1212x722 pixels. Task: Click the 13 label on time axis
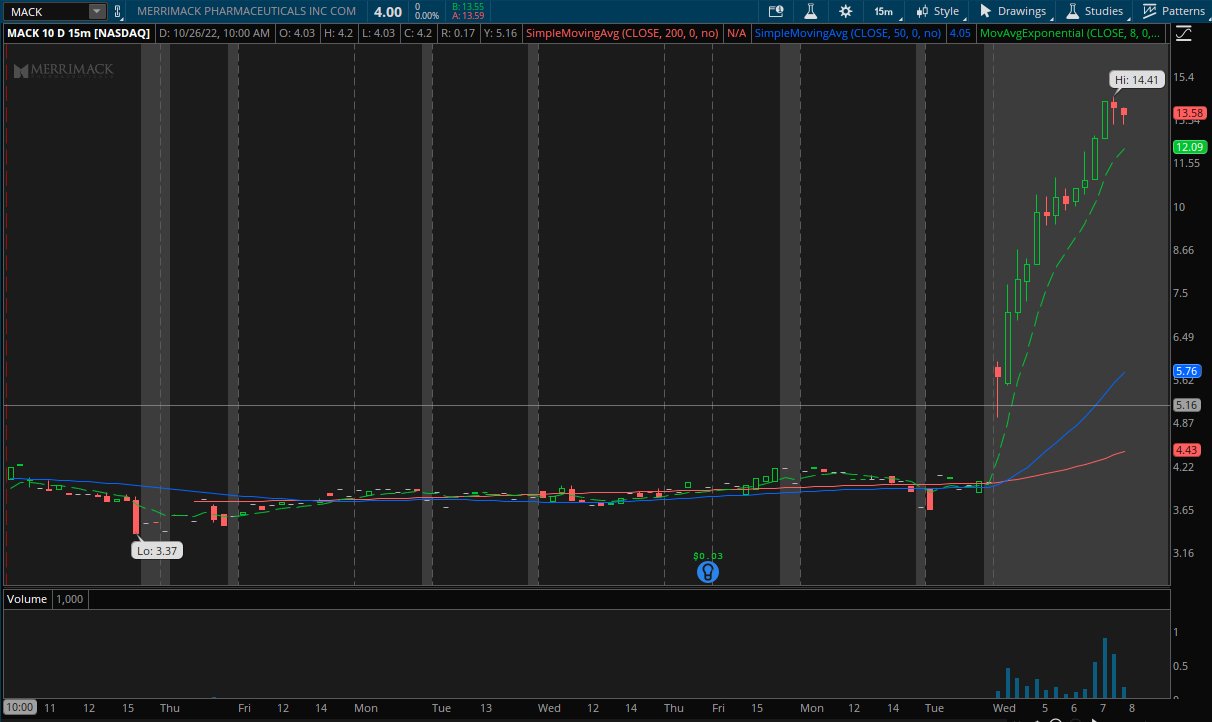tap(485, 708)
